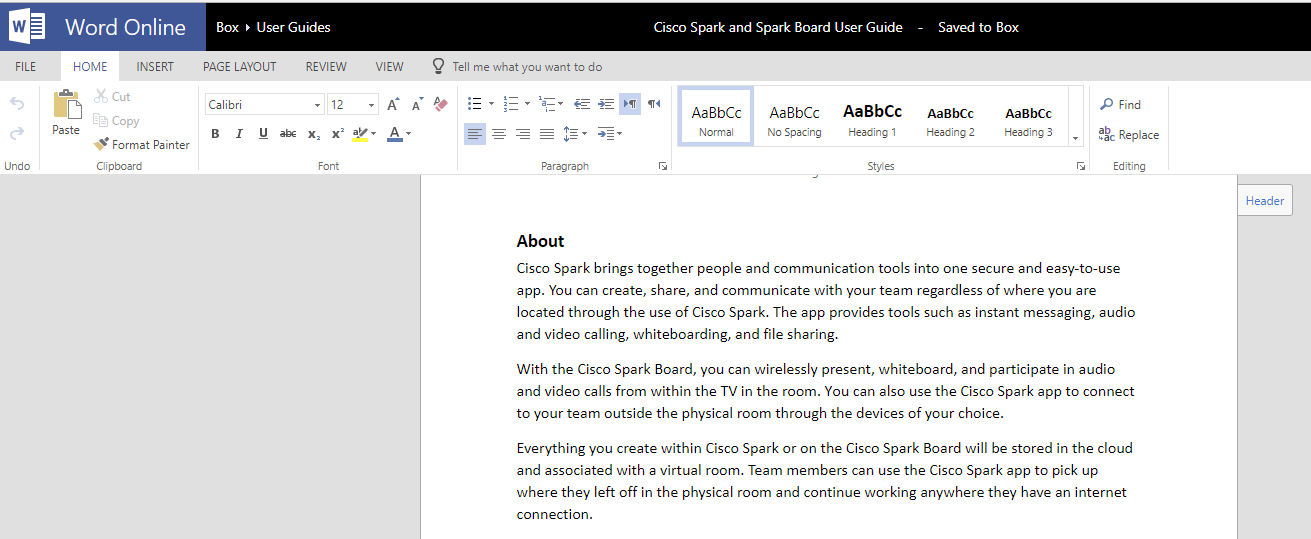Expand the multilevel list dropdown arrow
1311x539 pixels.
(561, 104)
